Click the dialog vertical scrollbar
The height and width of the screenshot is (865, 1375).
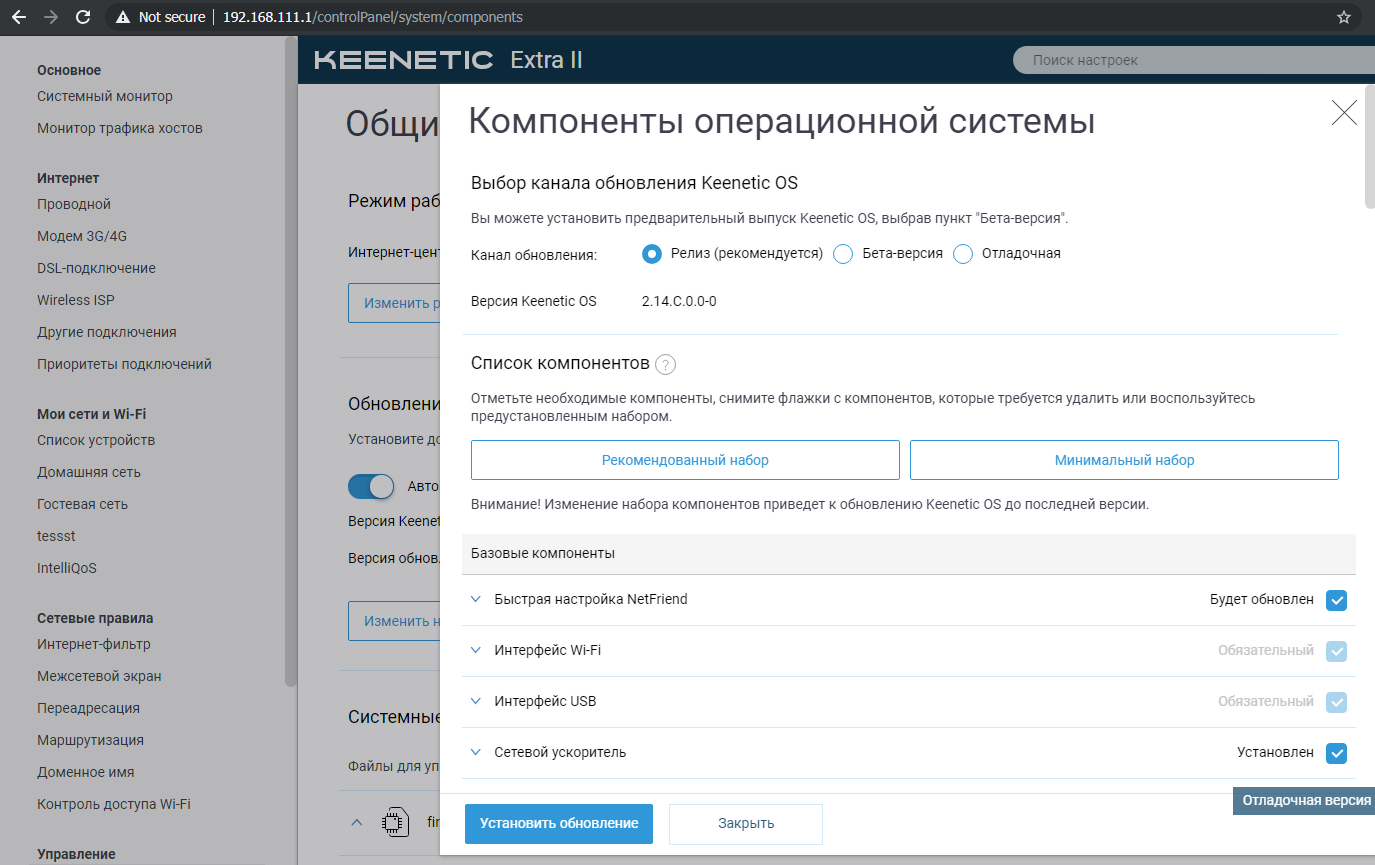click(1370, 148)
